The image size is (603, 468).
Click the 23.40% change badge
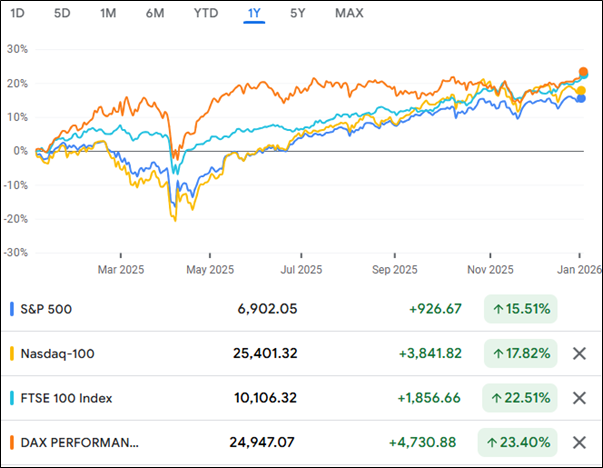pyautogui.click(x=520, y=442)
